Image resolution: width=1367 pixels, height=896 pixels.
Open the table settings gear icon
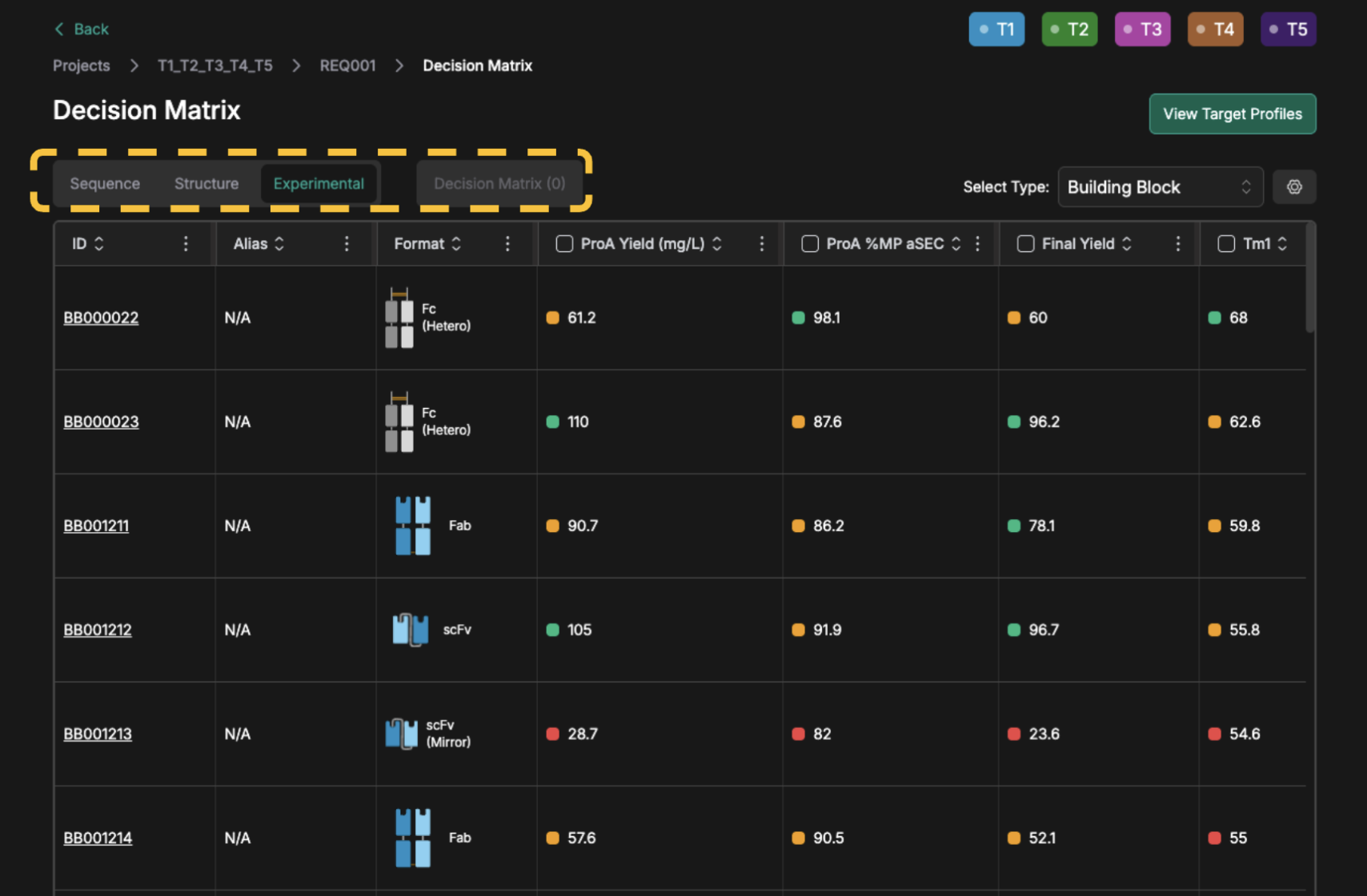click(1293, 187)
